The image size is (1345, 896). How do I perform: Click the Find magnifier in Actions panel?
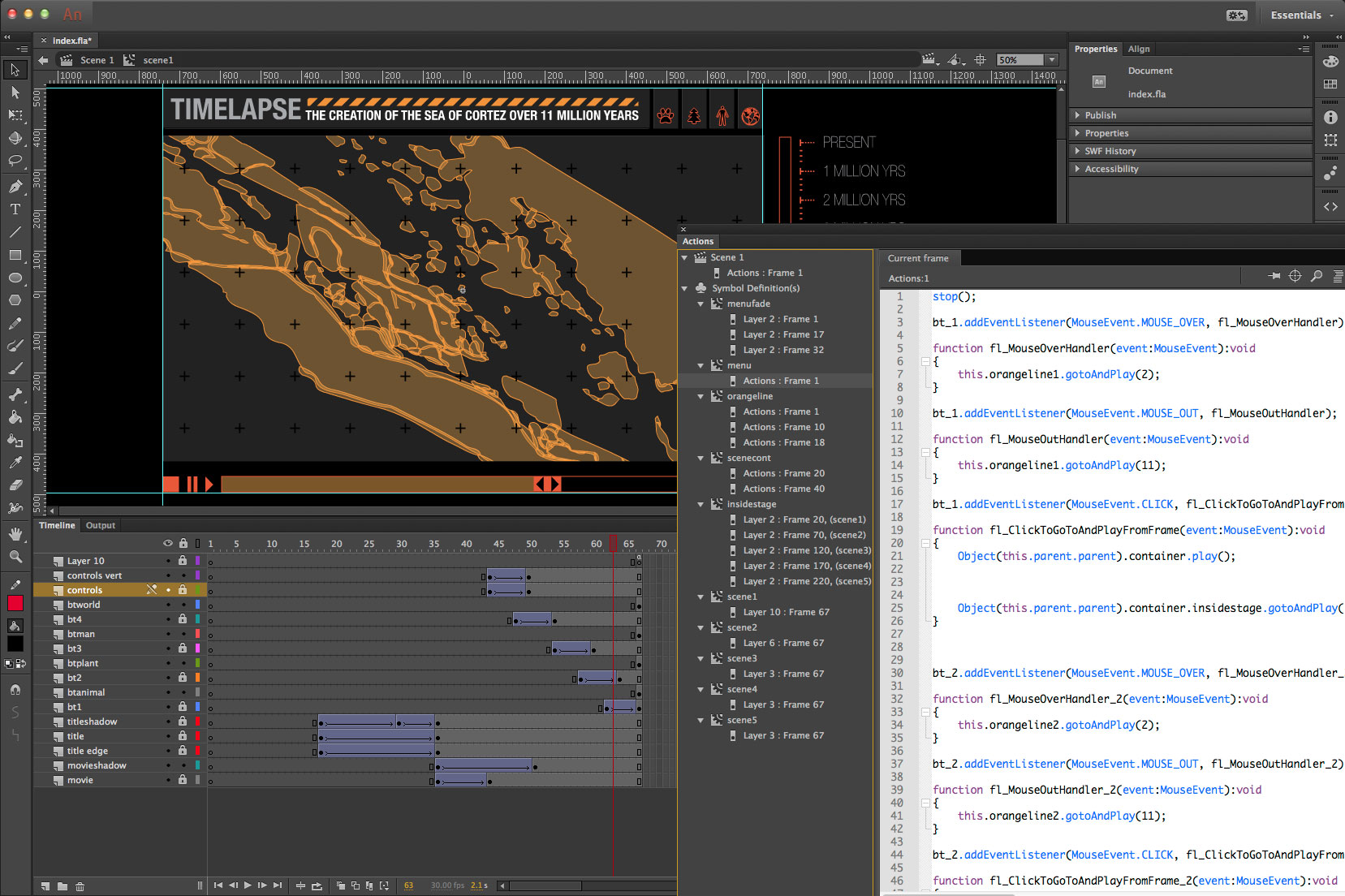tap(1317, 277)
